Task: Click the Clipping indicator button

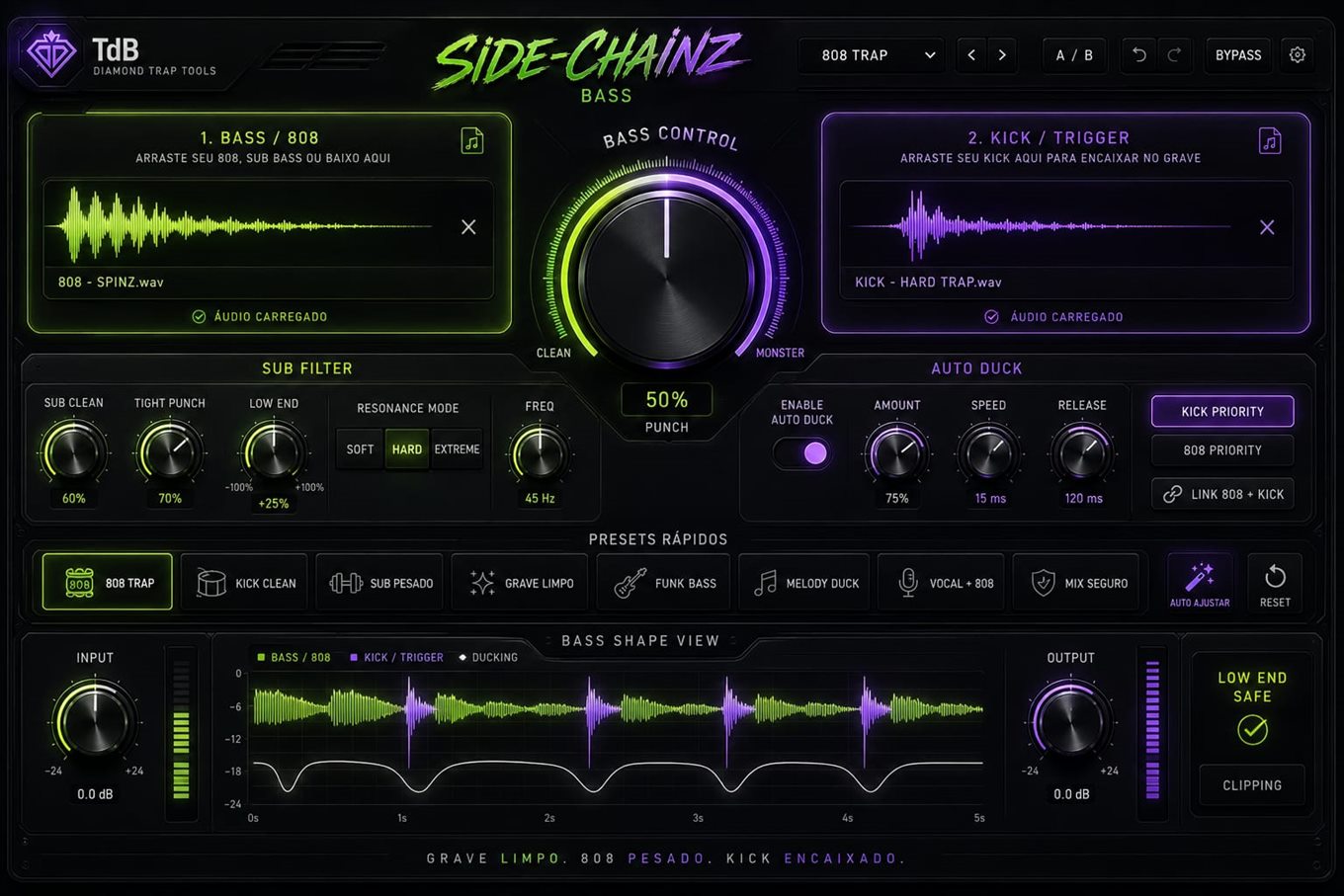Action: (x=1252, y=785)
